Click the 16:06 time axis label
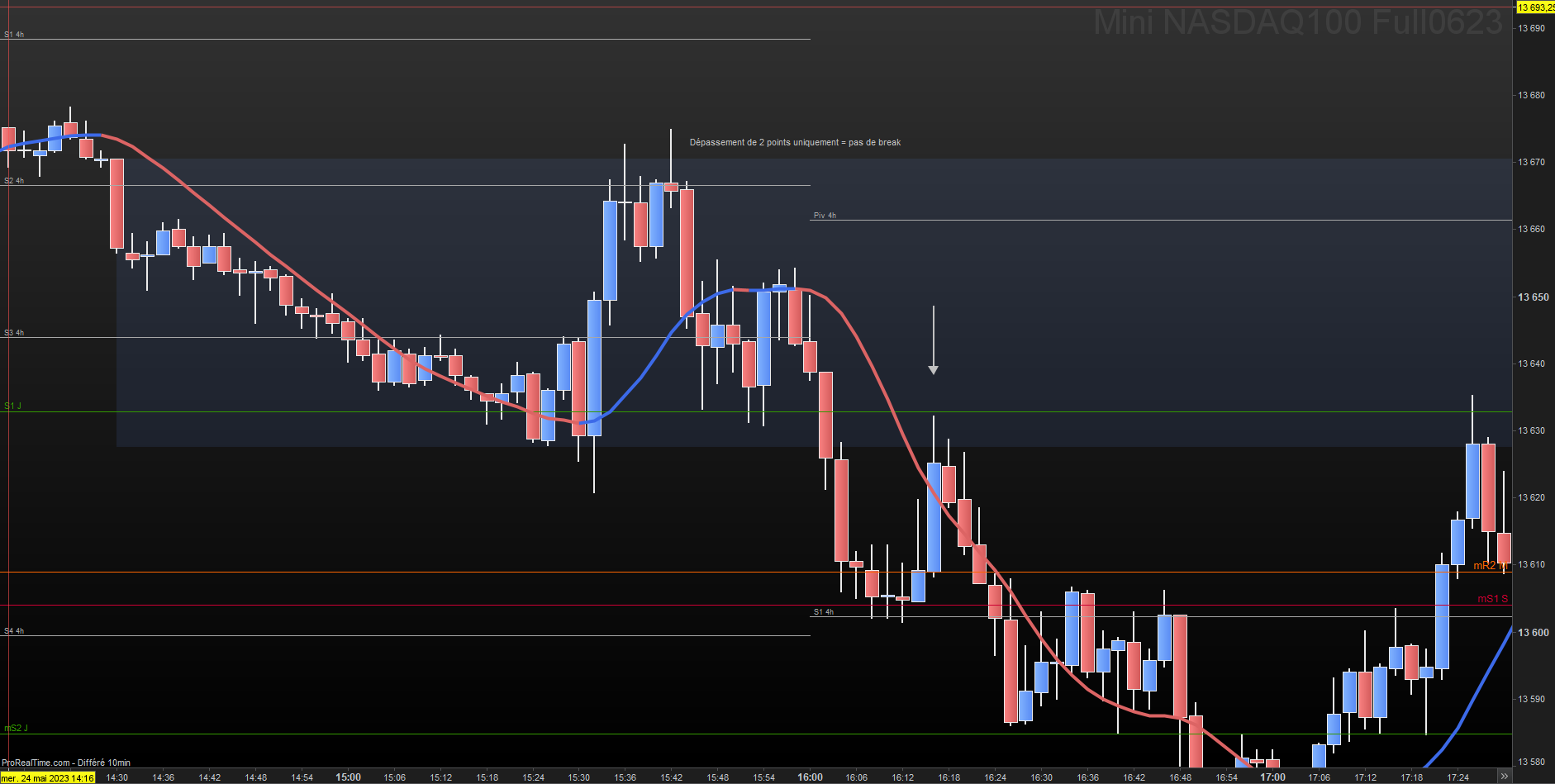Screen dimensions: 1555x784 click(857, 777)
